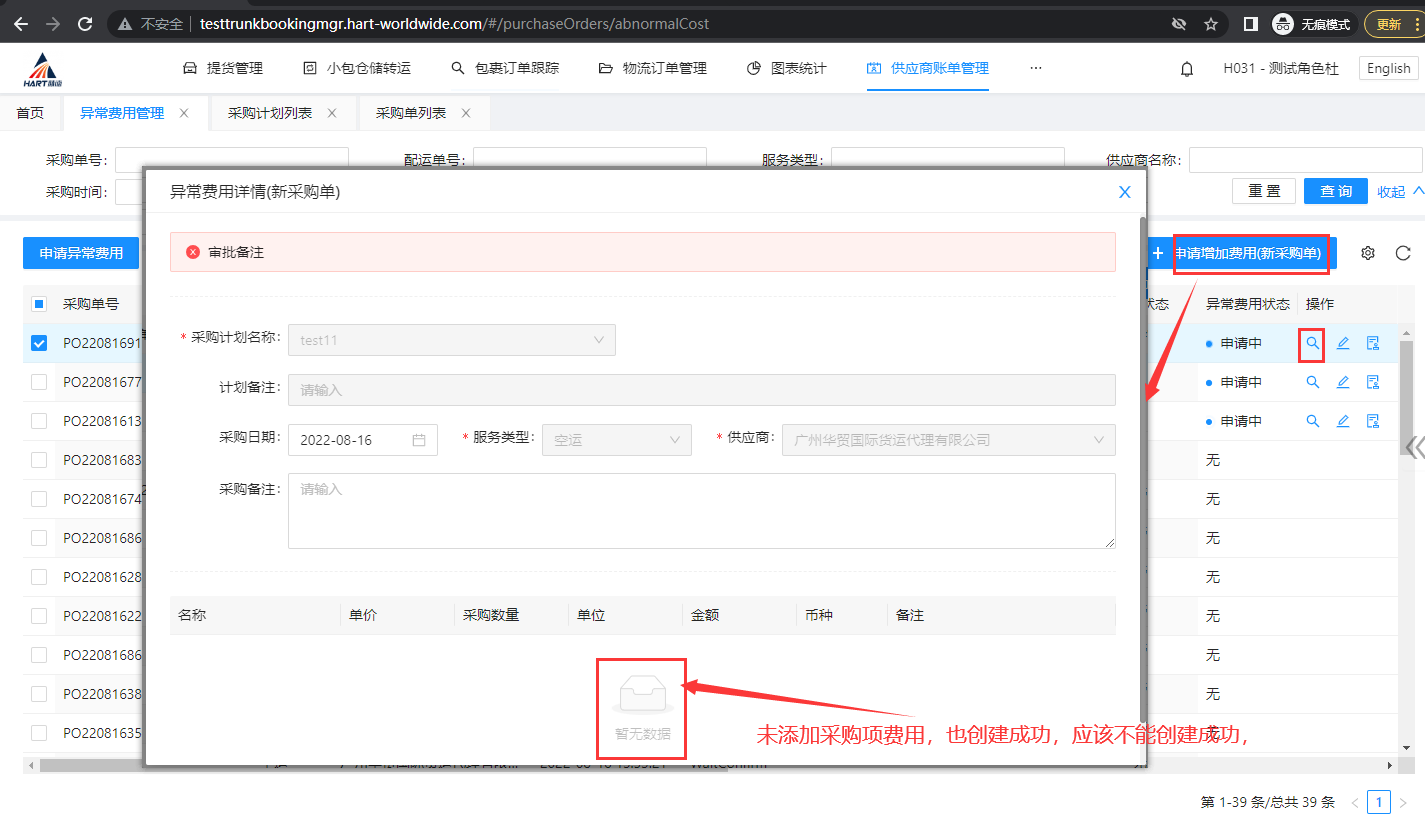Open the 物流订单管理 menu

point(653,68)
